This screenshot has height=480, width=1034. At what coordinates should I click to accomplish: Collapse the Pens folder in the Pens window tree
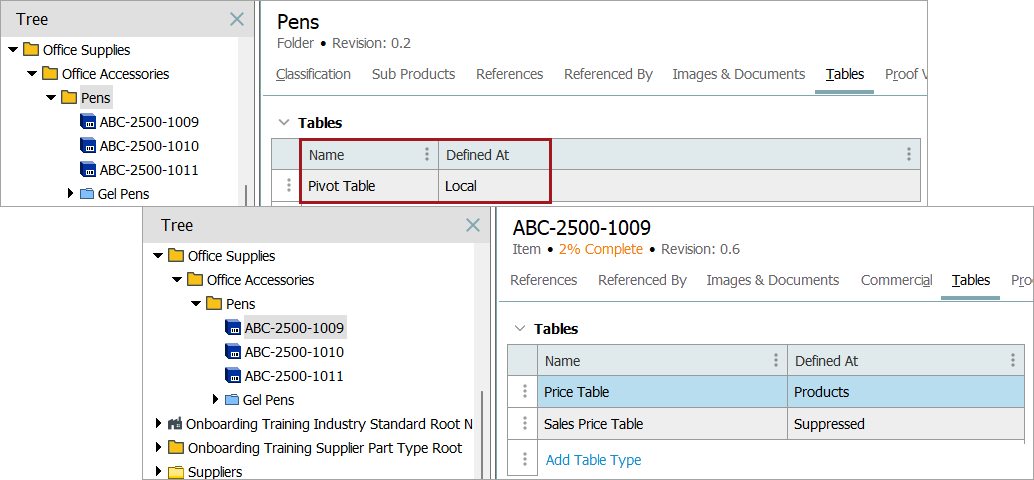[x=51, y=98]
